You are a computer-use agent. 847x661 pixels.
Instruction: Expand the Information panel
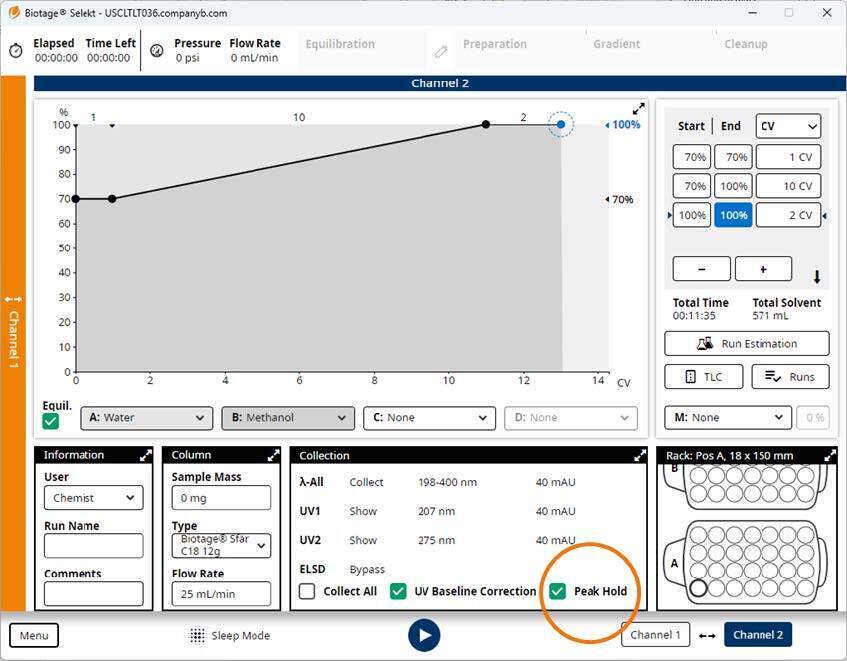tap(146, 455)
